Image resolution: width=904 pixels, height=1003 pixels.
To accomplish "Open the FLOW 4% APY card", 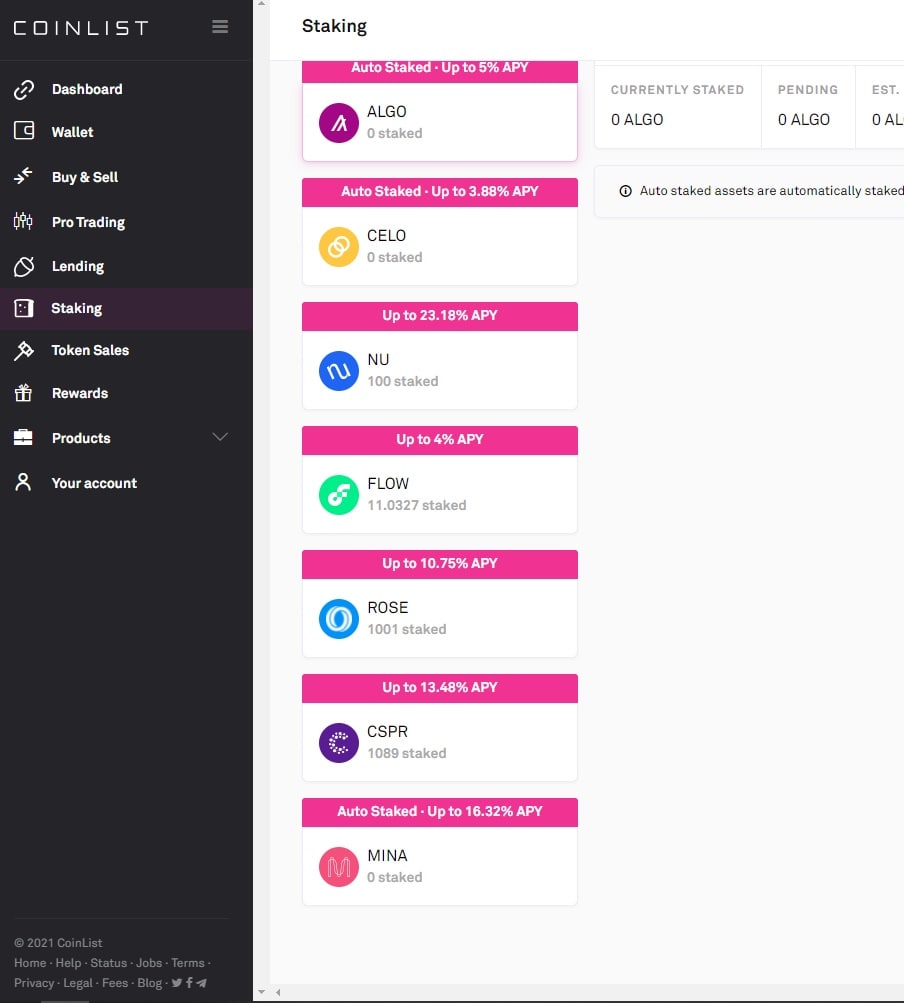I will [440, 480].
